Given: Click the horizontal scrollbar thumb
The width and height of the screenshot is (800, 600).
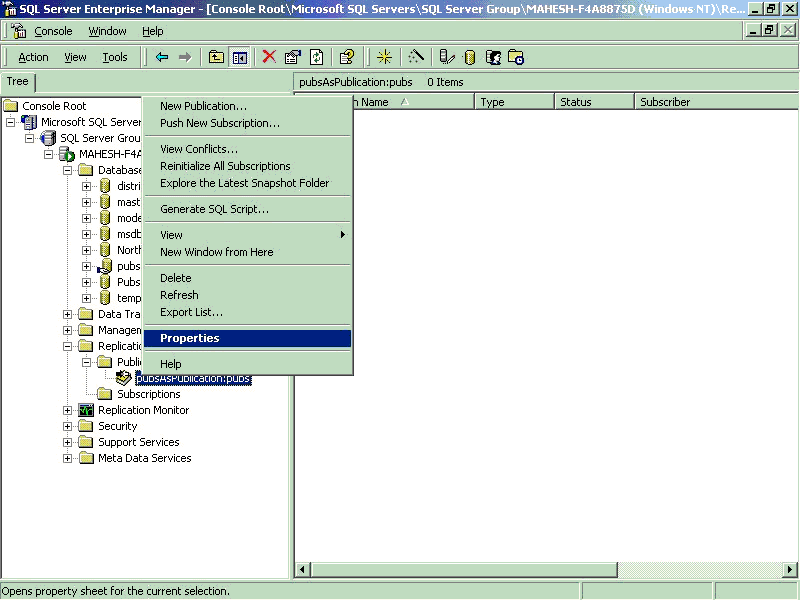Looking at the screenshot, I should (464, 569).
